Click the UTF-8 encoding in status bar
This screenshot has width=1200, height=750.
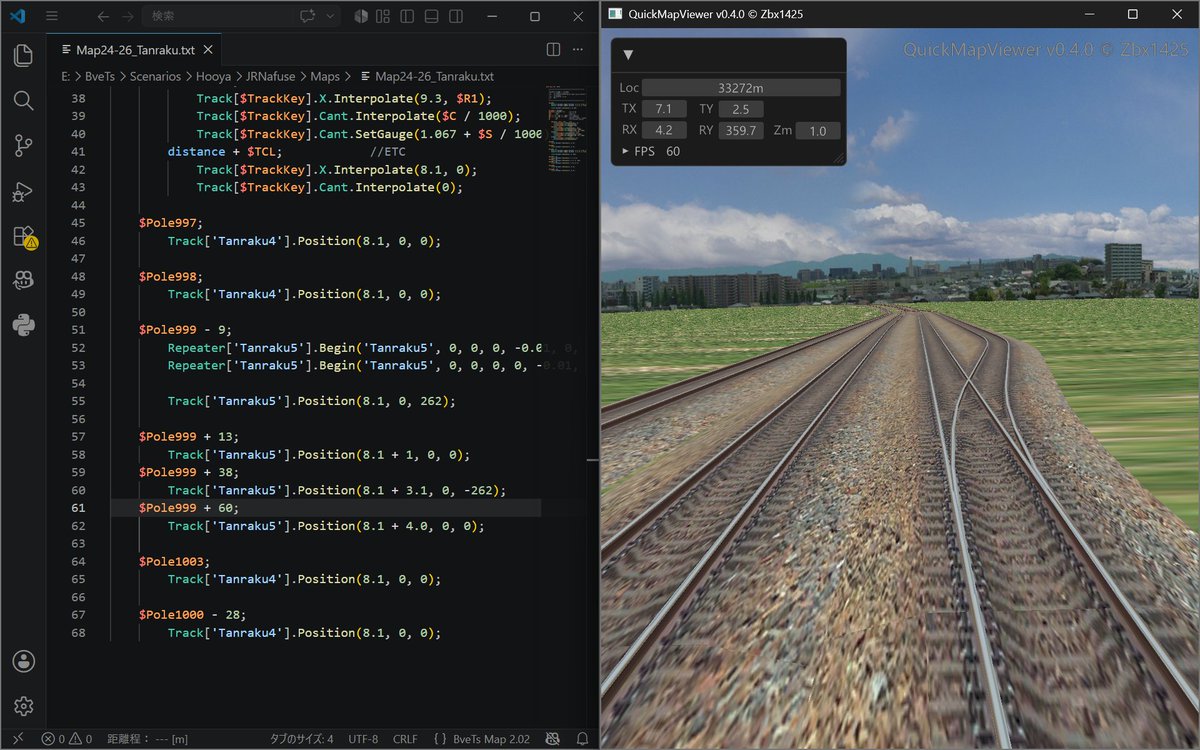pos(363,739)
